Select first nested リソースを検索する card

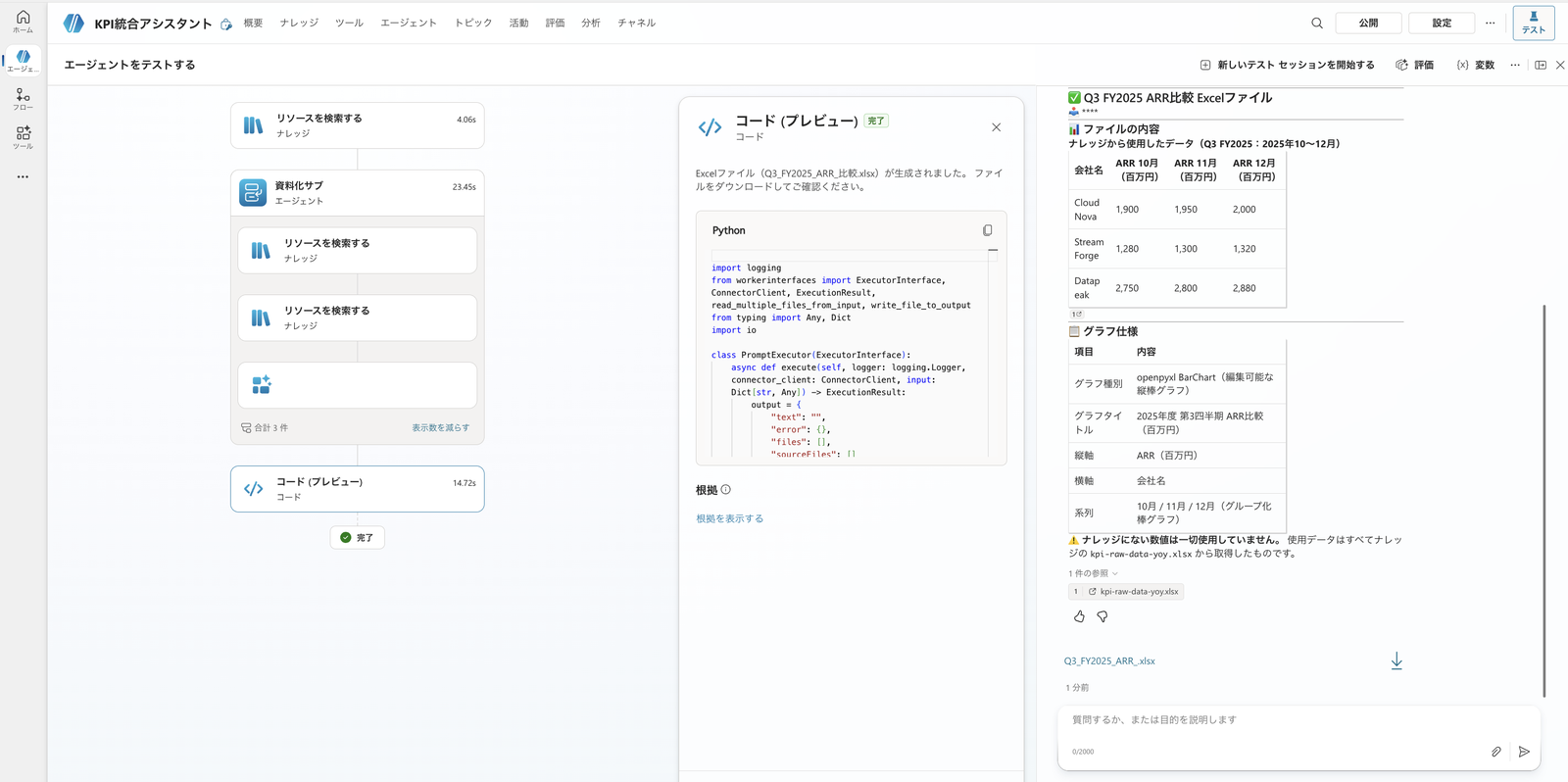click(358, 251)
